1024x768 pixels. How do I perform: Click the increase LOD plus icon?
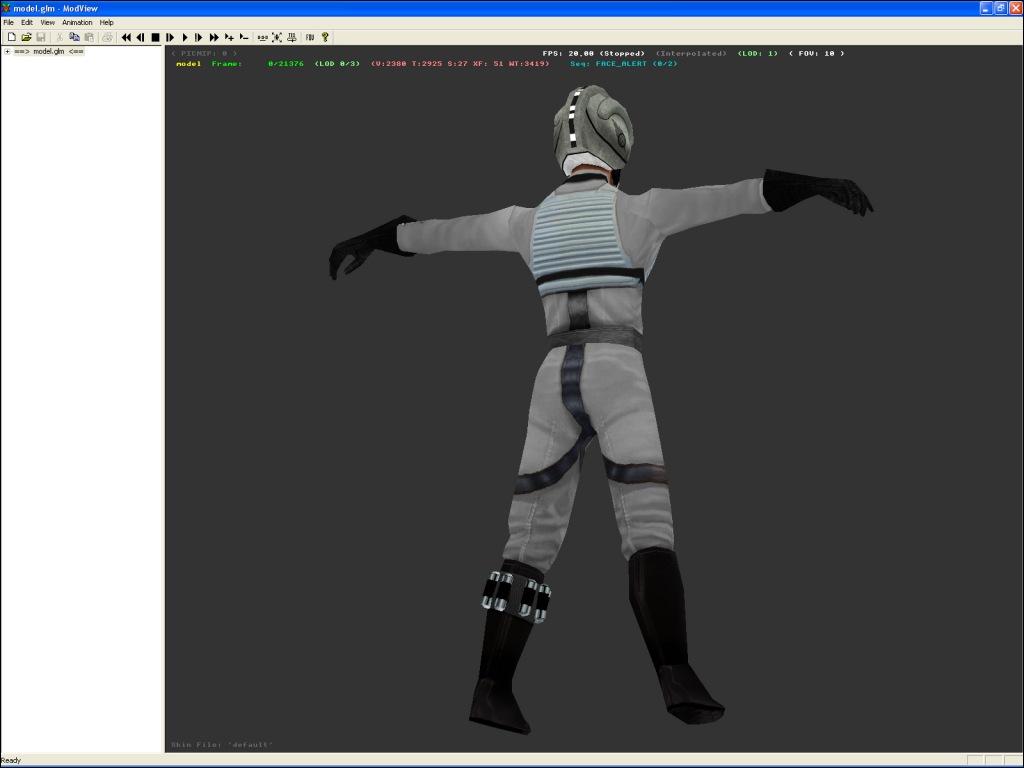(x=229, y=37)
